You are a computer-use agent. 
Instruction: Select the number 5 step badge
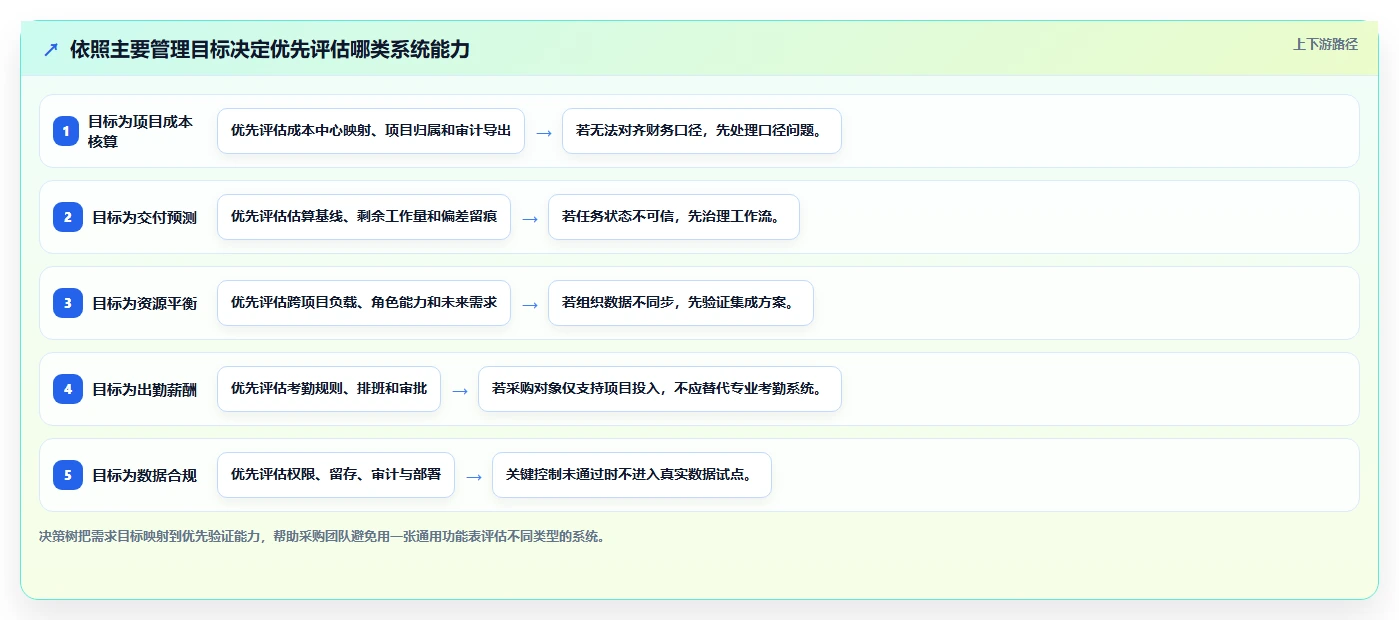[x=68, y=475]
